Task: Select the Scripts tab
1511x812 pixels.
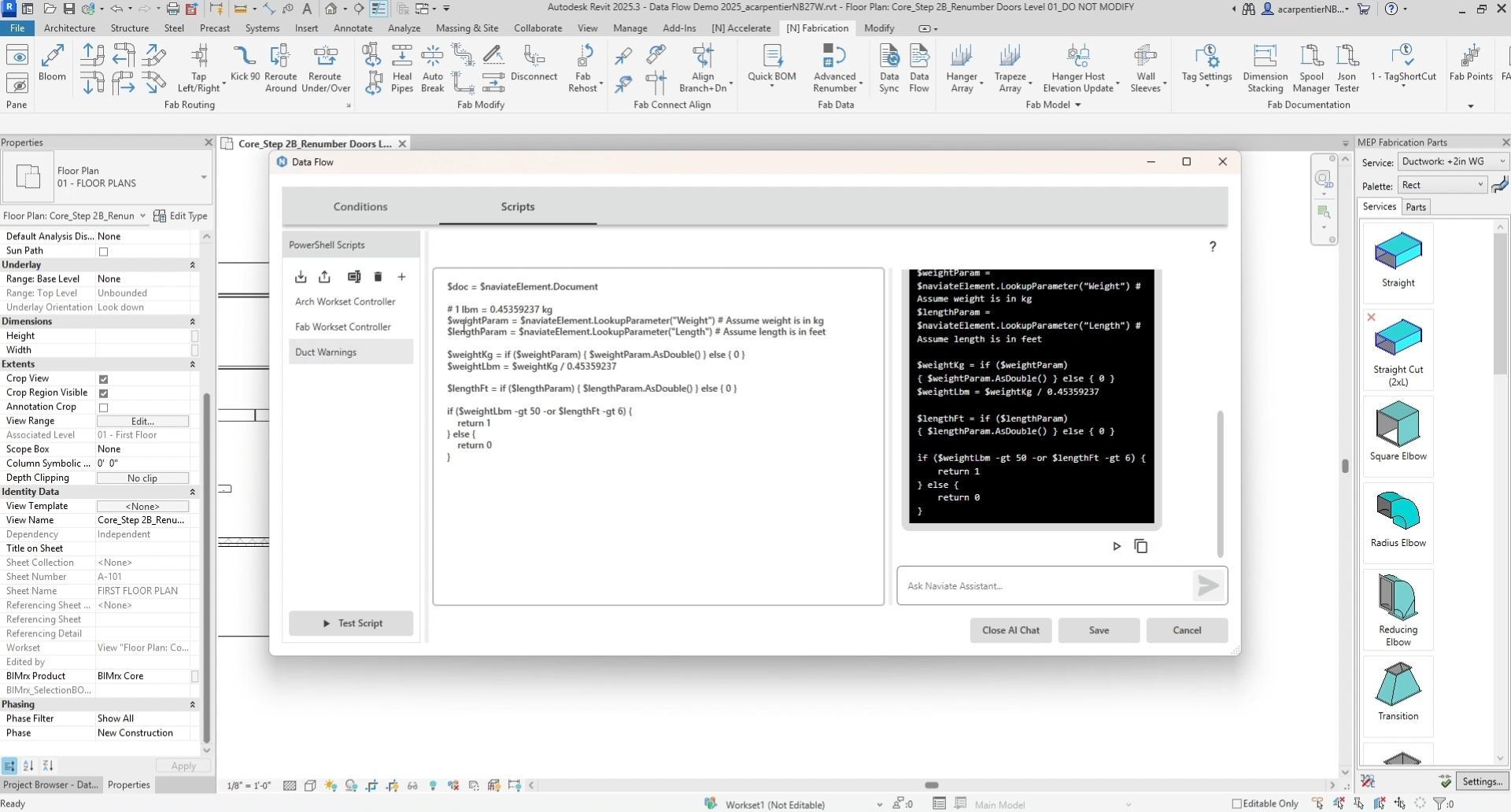Action: tap(518, 207)
